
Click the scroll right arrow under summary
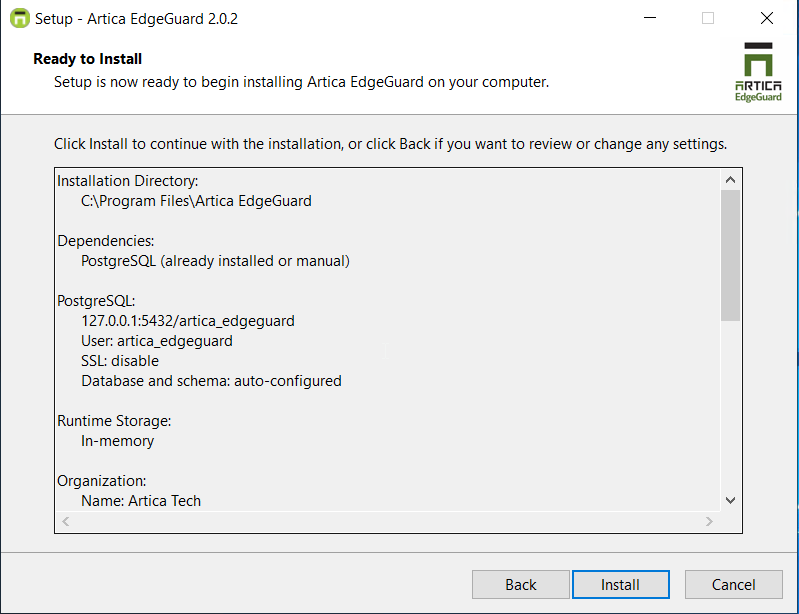tap(709, 521)
